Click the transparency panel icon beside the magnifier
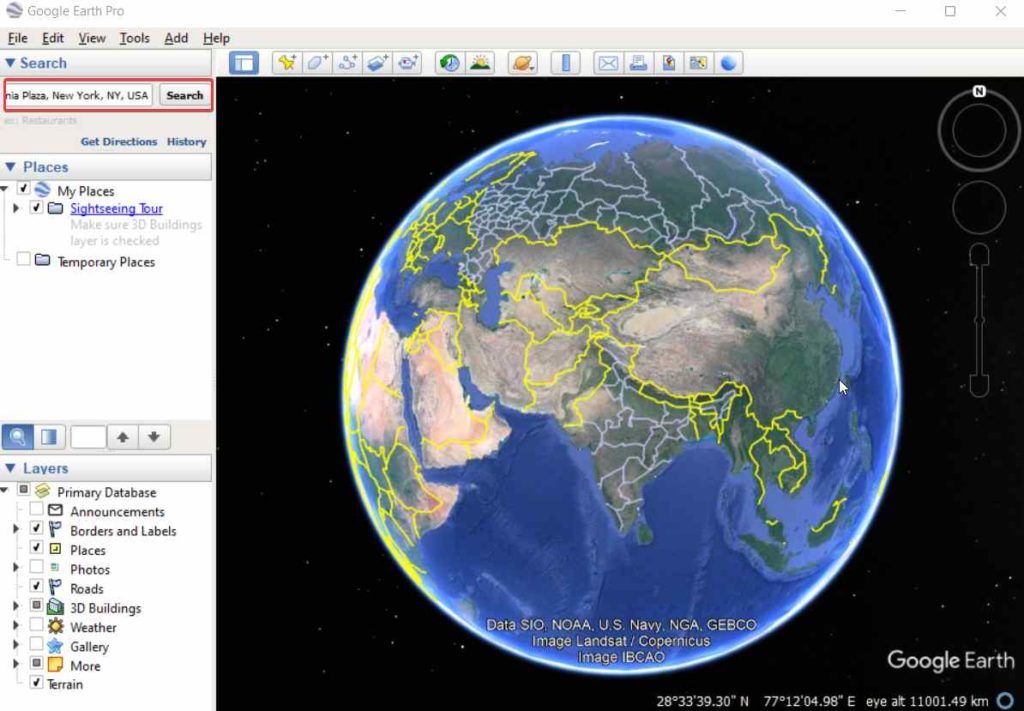Viewport: 1024px width, 711px height. (49, 437)
